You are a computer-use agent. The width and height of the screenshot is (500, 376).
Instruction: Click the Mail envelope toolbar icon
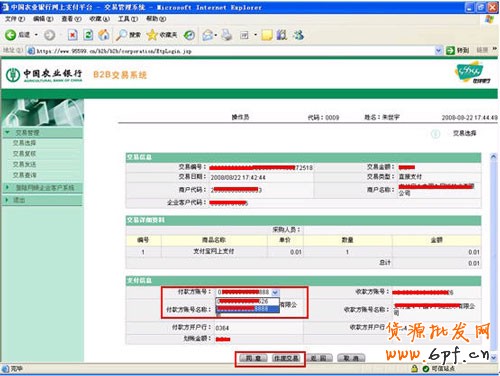(208, 35)
